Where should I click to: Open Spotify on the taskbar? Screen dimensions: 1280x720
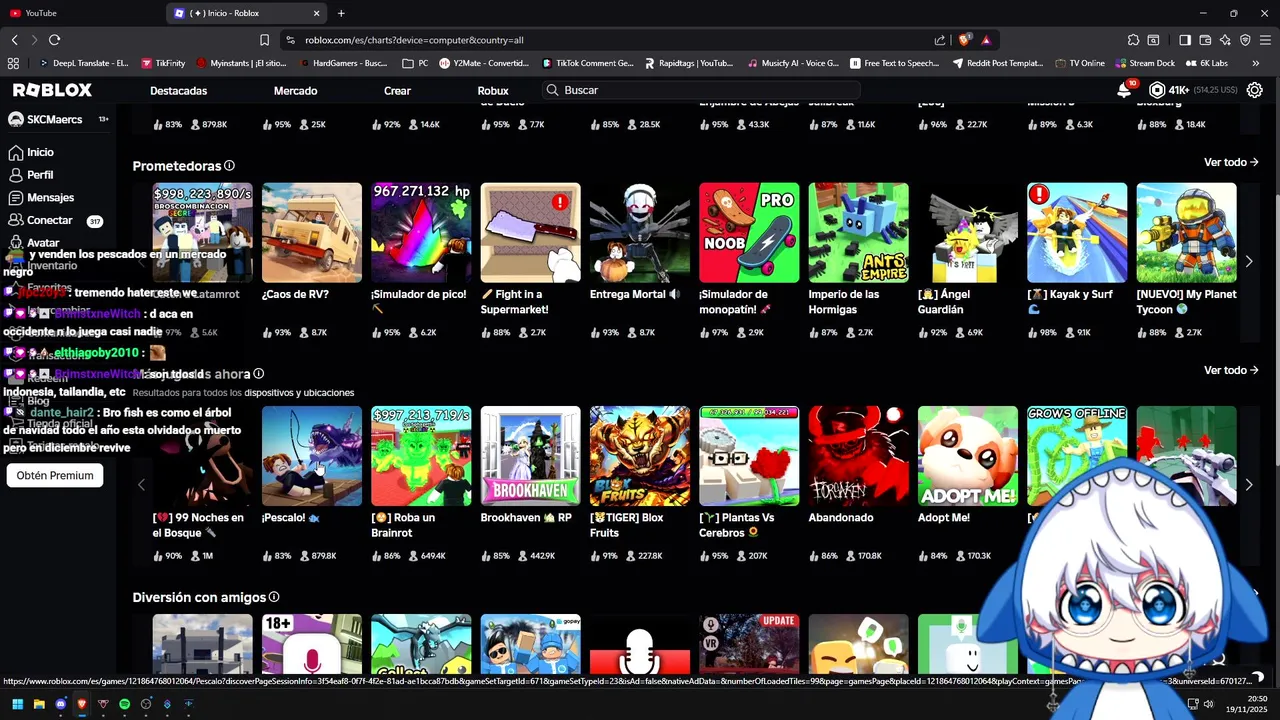pos(125,704)
